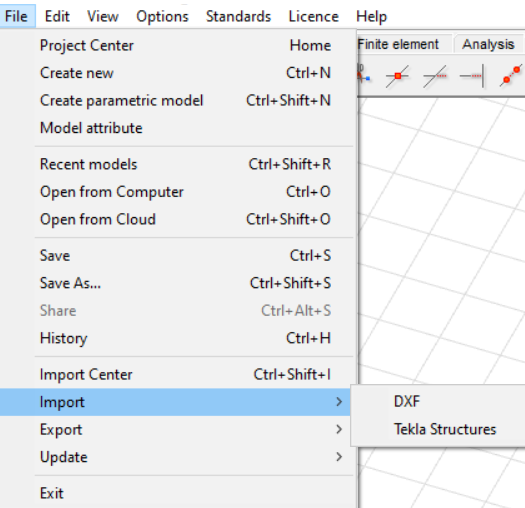525x508 pixels.
Task: Open the Licence menu
Action: click(313, 16)
